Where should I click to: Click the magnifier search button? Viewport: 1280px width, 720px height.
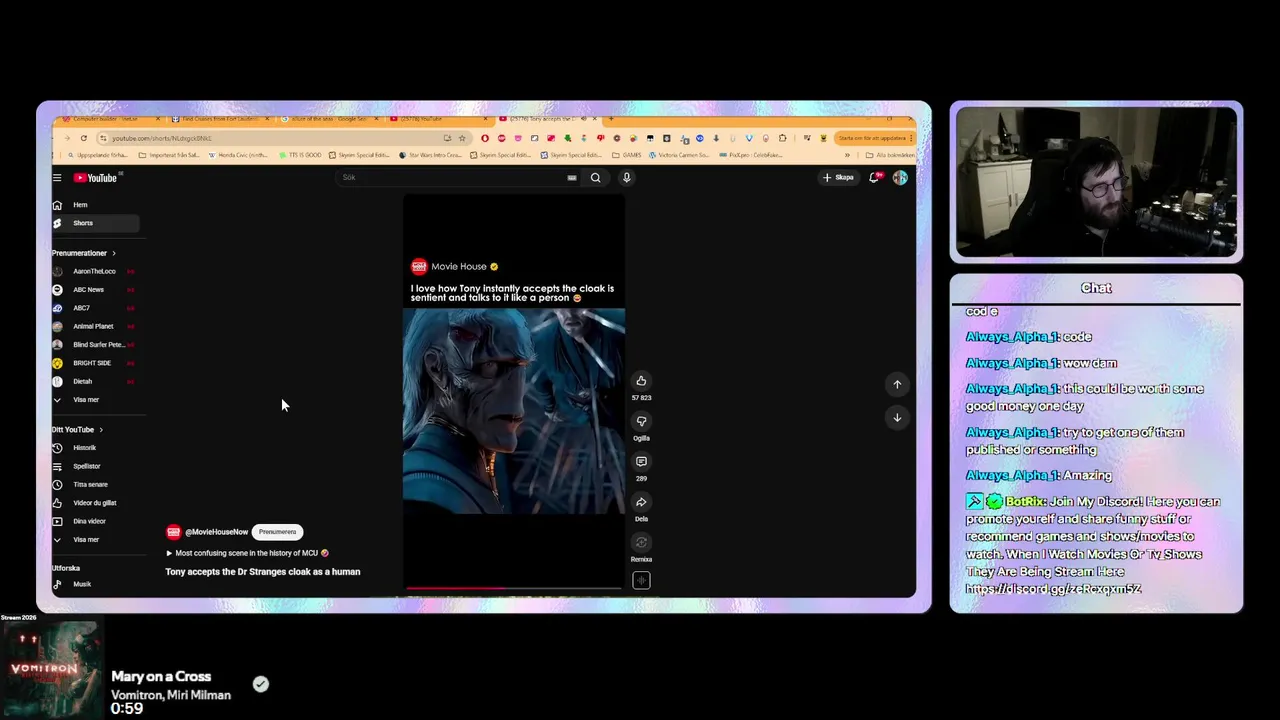click(595, 178)
